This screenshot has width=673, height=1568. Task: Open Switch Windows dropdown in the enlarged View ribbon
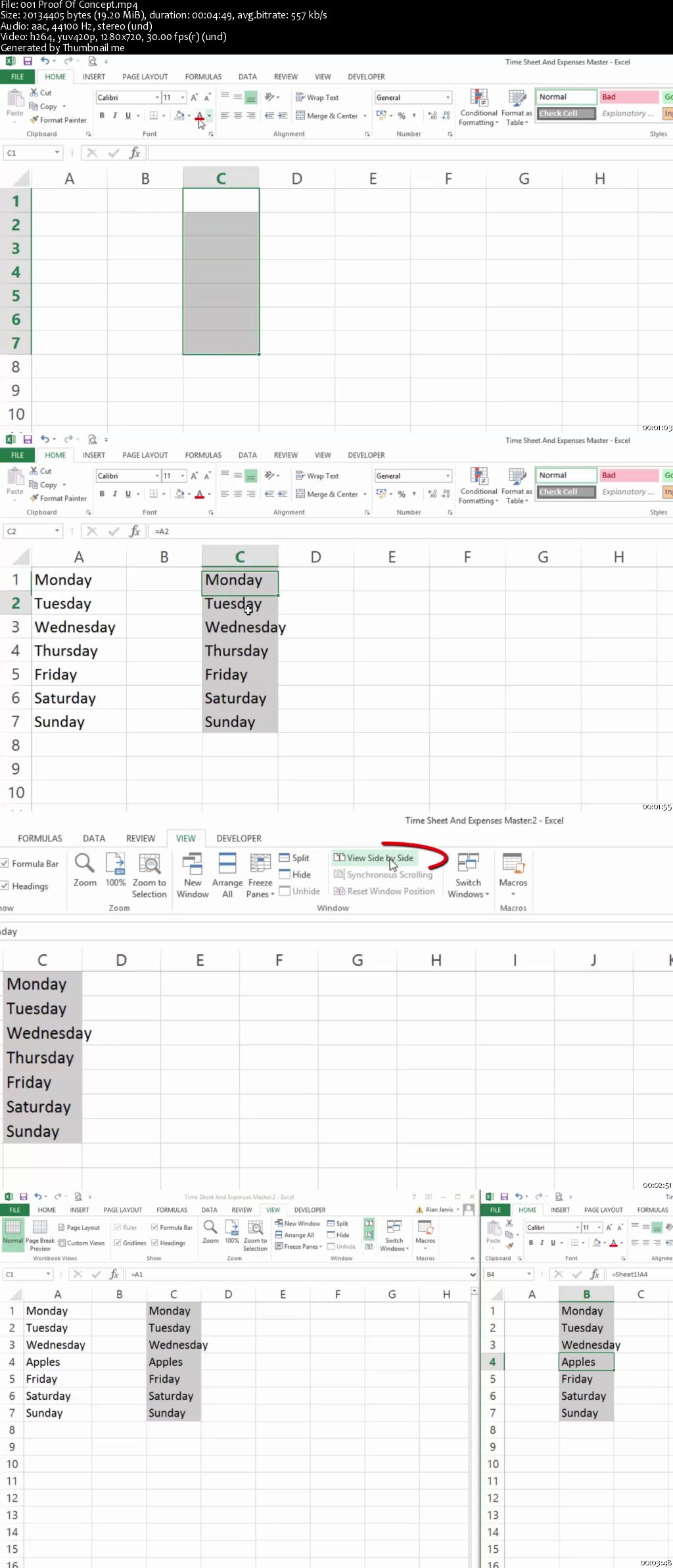pos(469,875)
